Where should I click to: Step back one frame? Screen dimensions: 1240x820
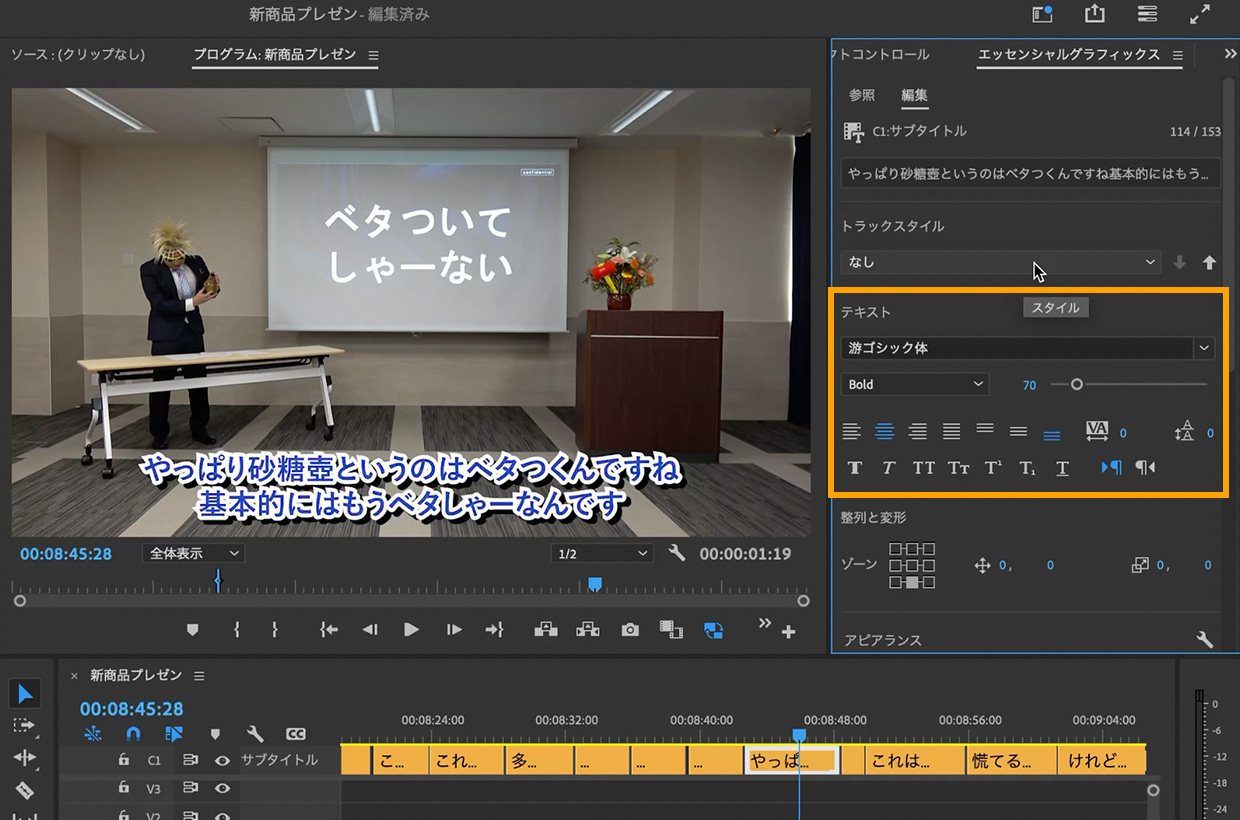pos(370,630)
